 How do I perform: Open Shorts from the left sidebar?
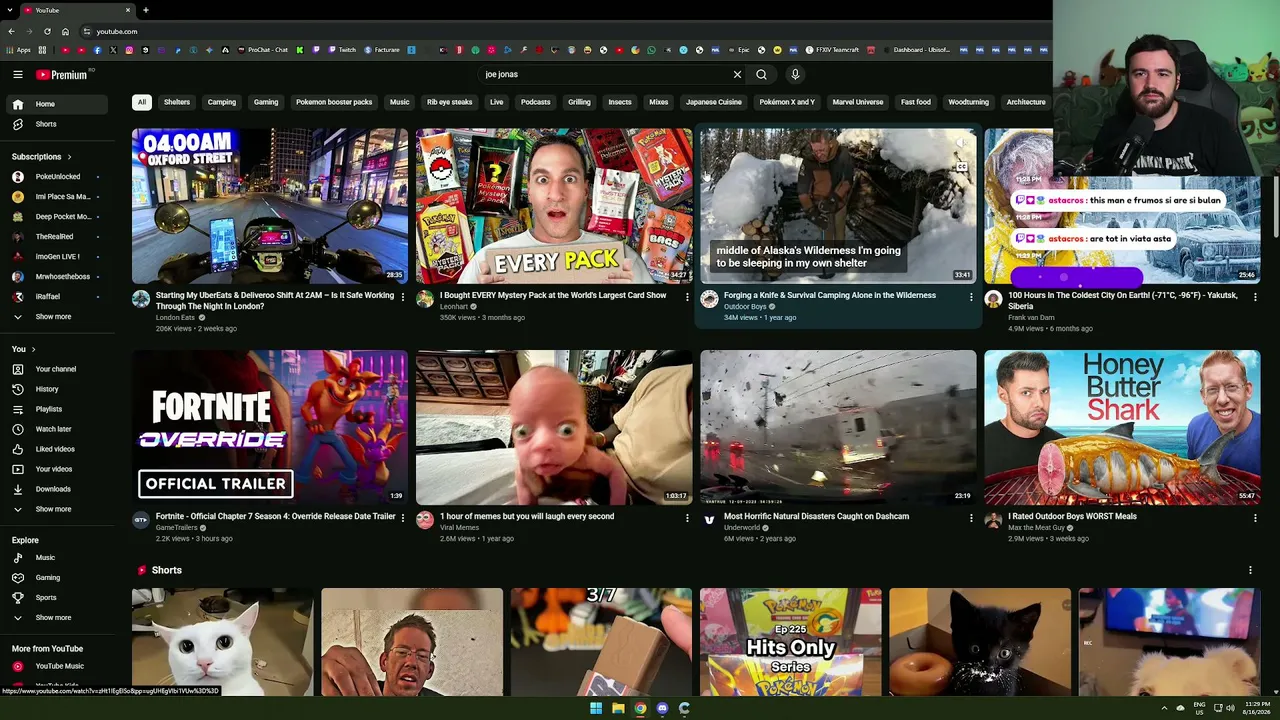[x=58, y=124]
